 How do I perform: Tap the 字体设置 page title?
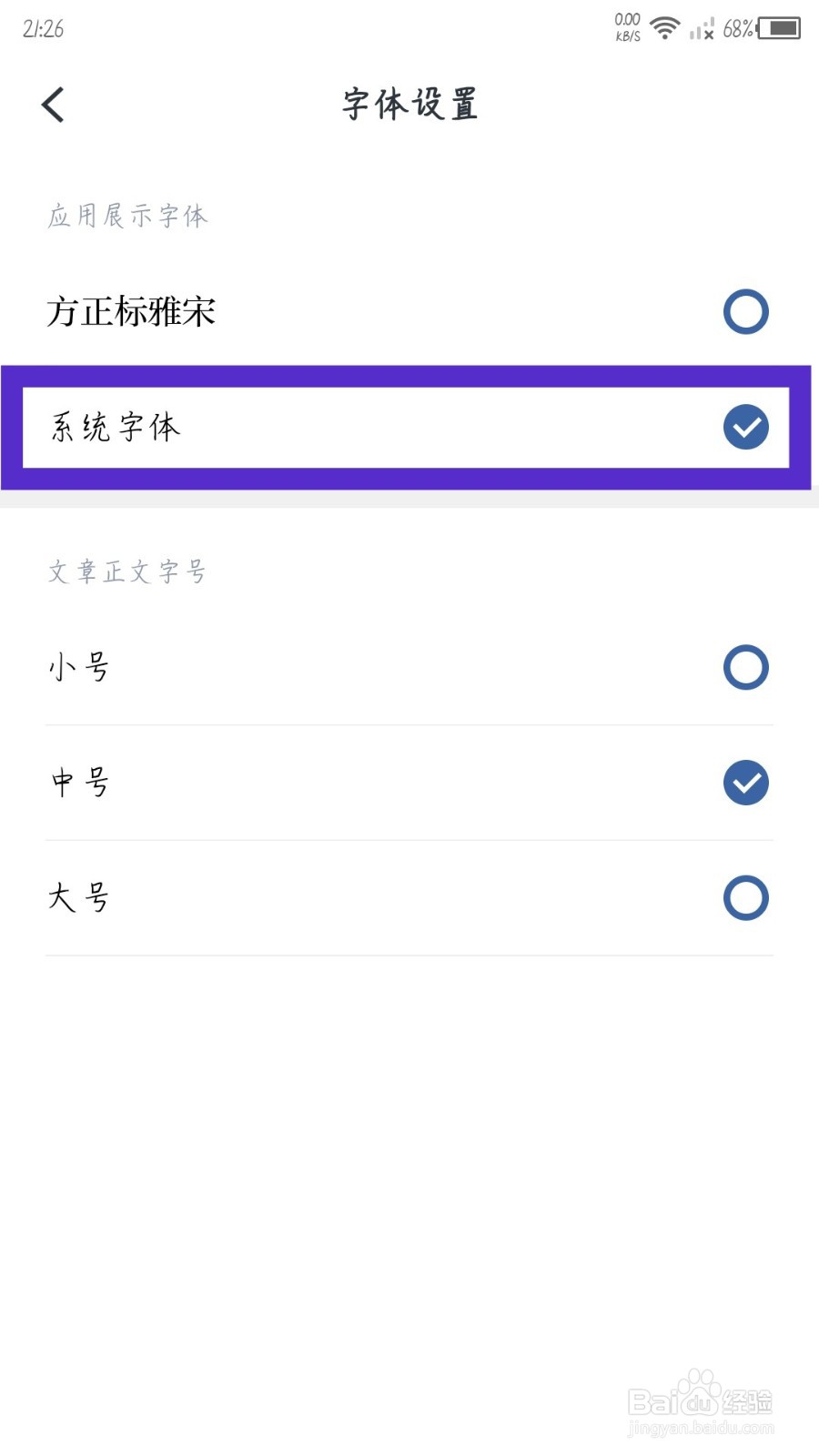tap(409, 104)
